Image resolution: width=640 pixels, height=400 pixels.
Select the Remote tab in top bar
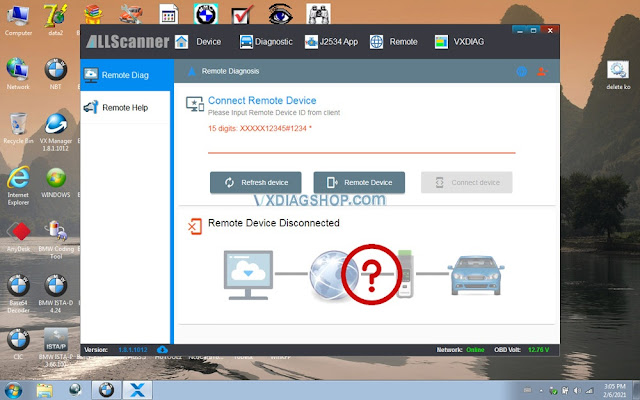(x=393, y=42)
